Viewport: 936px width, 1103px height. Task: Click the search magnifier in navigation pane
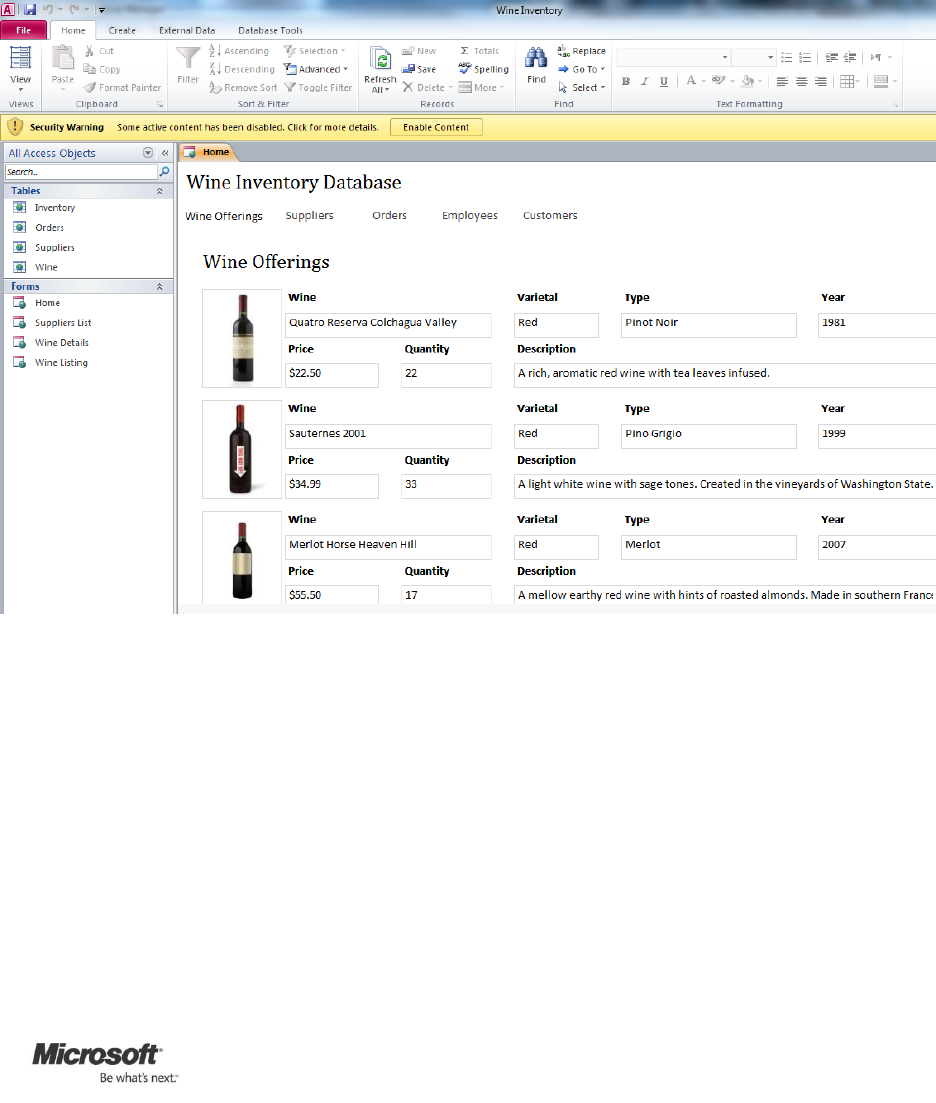pyautogui.click(x=165, y=172)
